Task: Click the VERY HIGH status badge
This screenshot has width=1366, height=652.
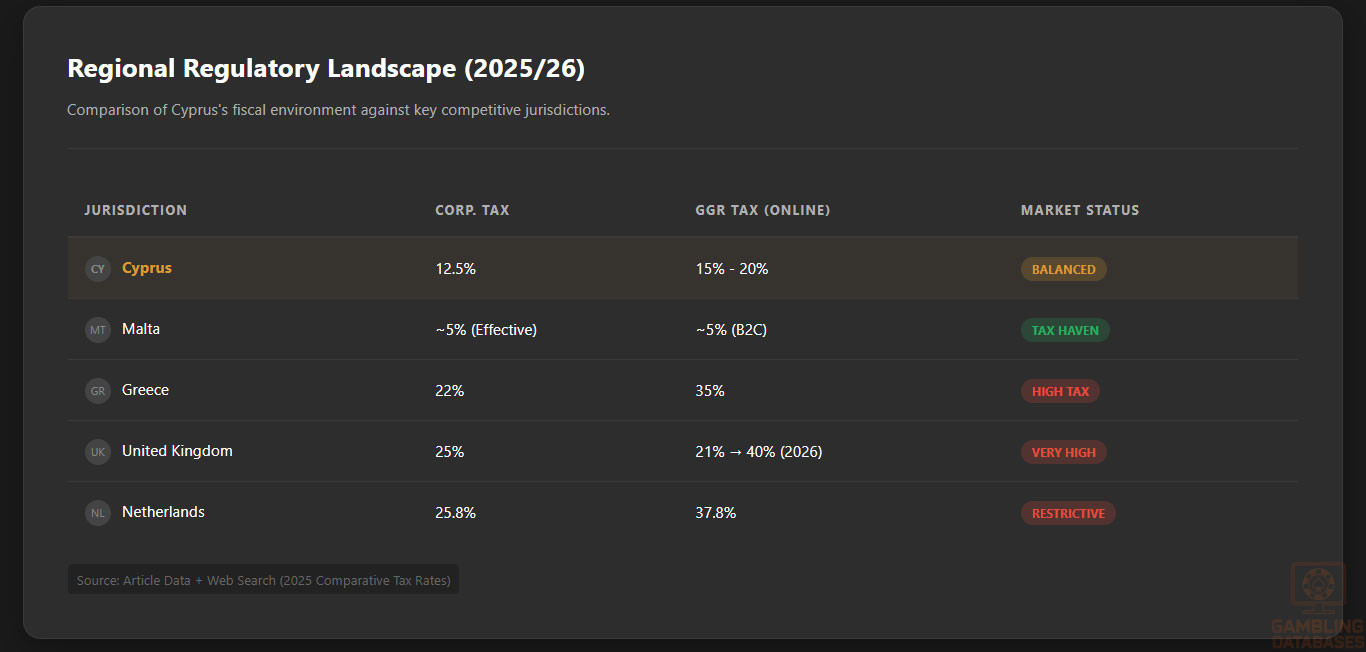Action: [1063, 452]
